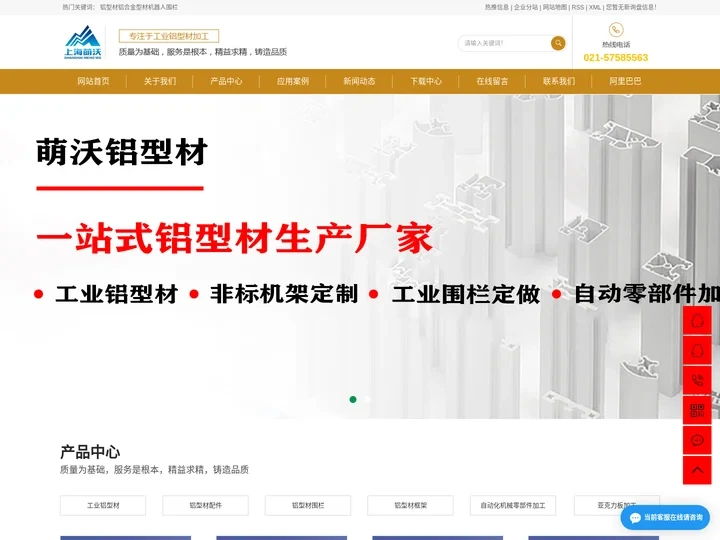Open the message bubble sidebar icon

point(697,440)
